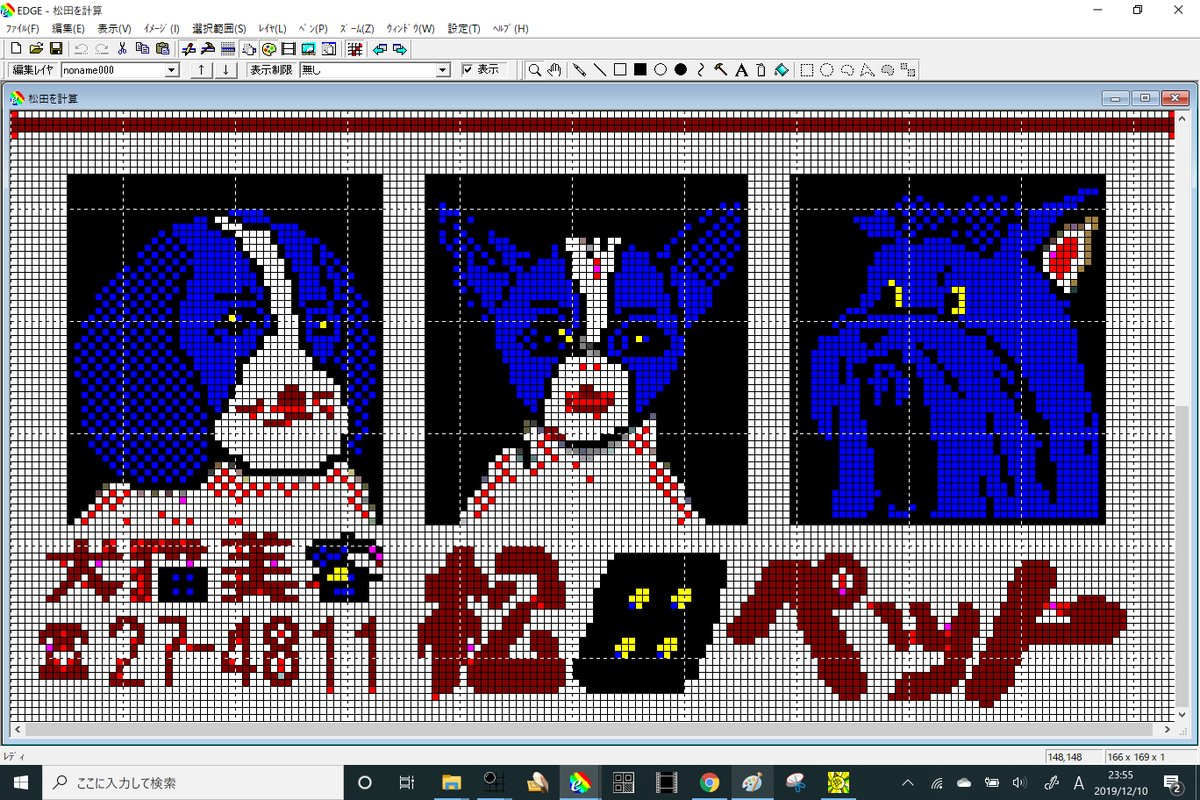Click the right arrow next-page icon
Image resolution: width=1200 pixels, height=800 pixels.
click(x=399, y=48)
